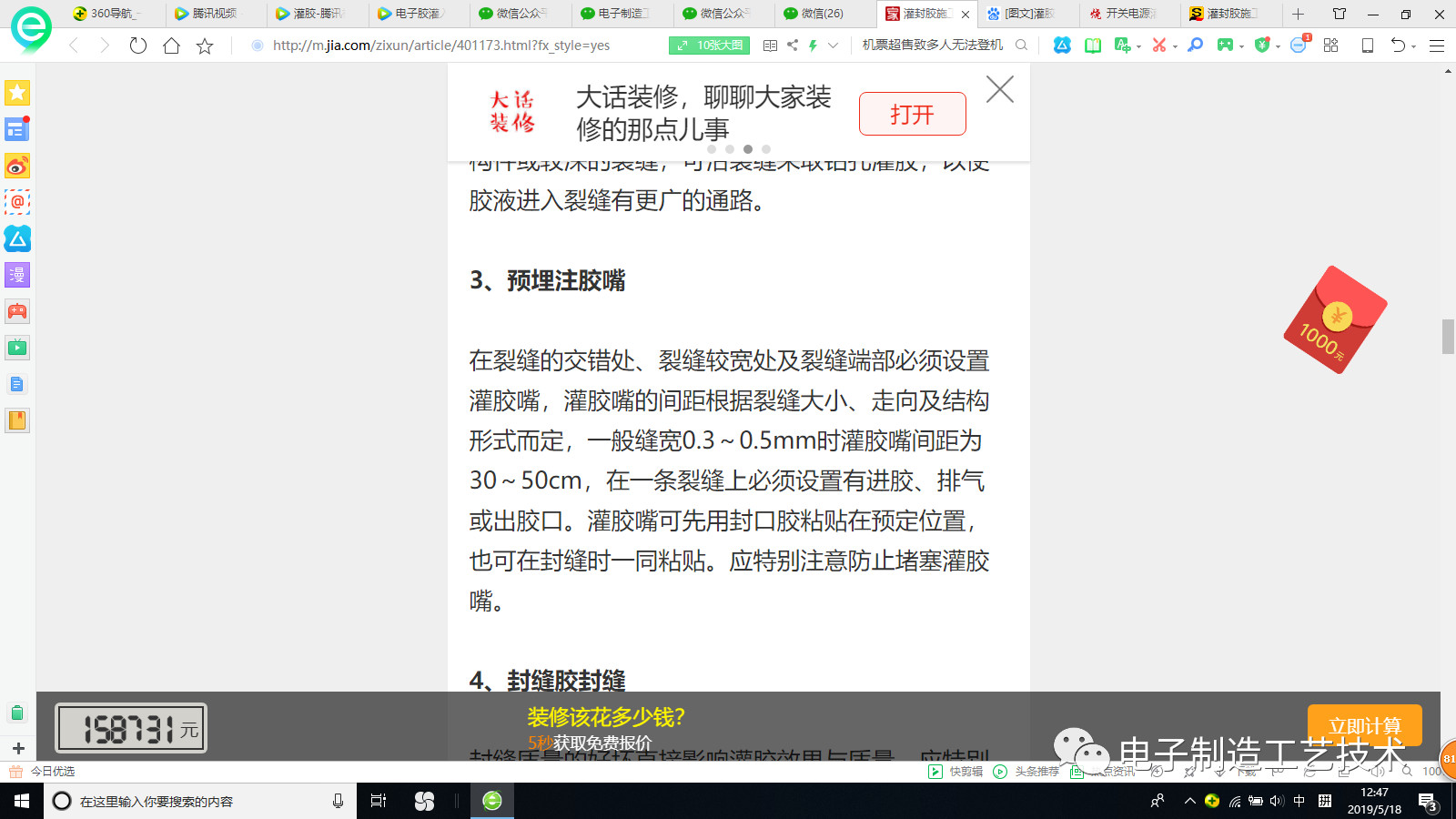1456x819 pixels.
Task: Open the green TV video sidebar icon
Action: coord(17,348)
